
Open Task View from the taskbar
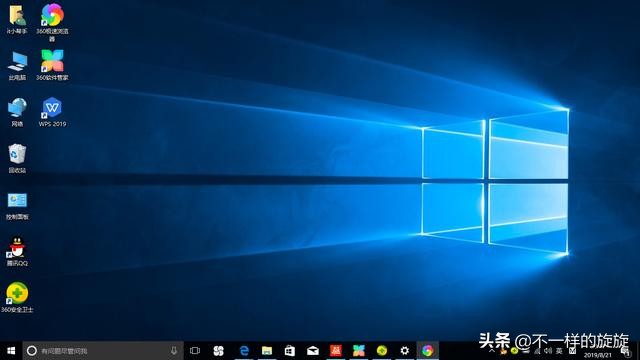195,351
